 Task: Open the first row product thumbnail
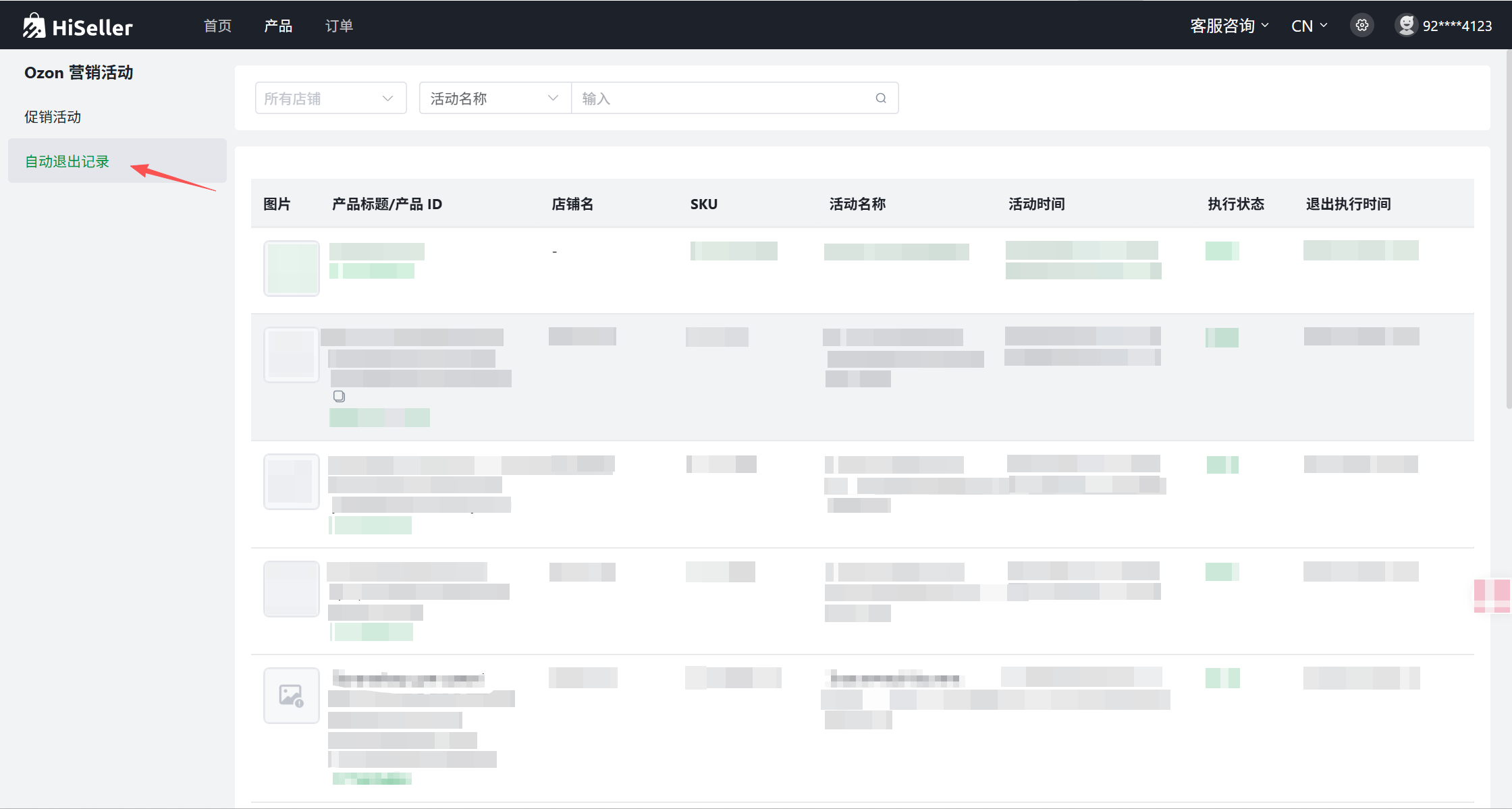click(292, 269)
